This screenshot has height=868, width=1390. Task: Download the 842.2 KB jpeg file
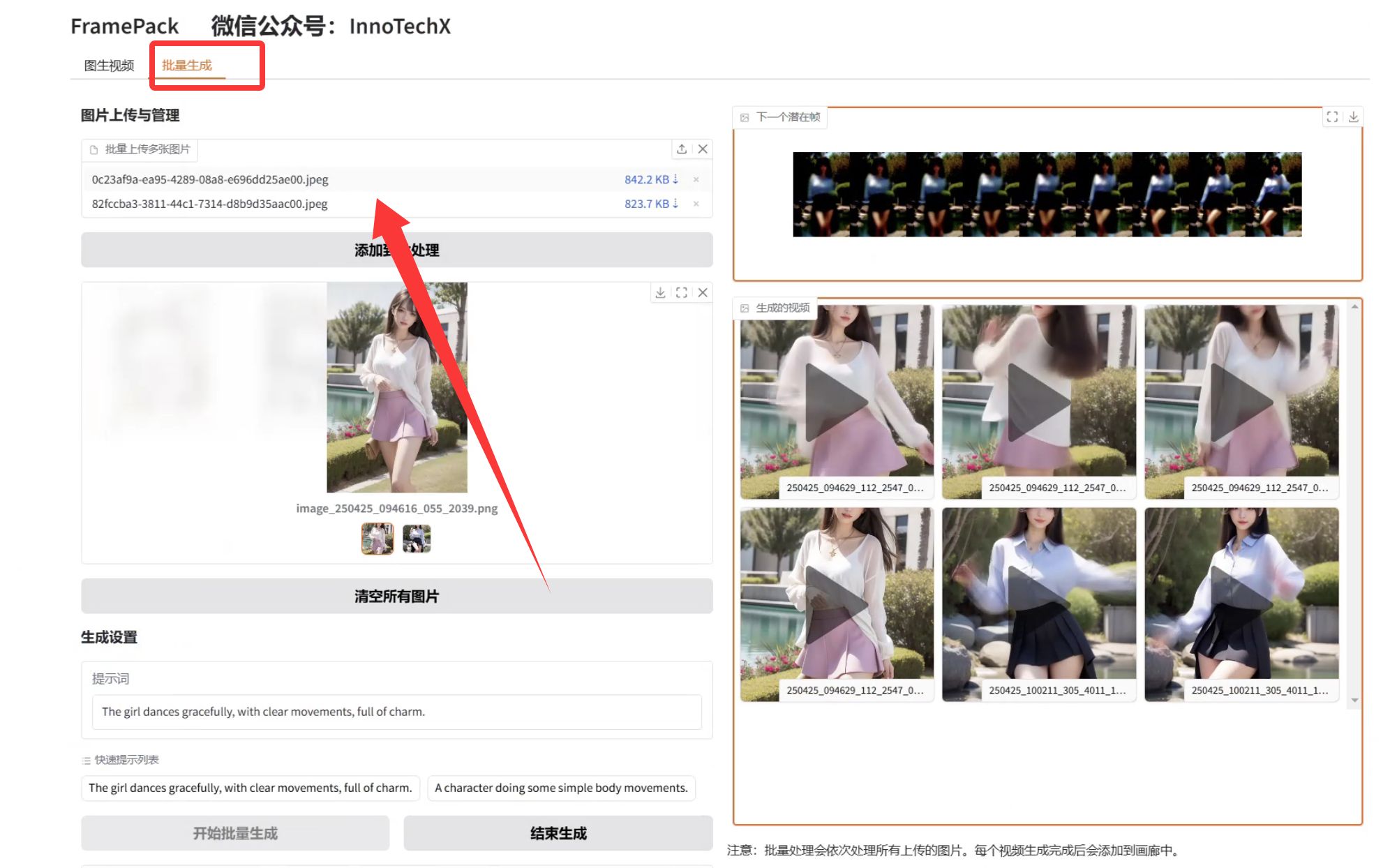tap(651, 179)
